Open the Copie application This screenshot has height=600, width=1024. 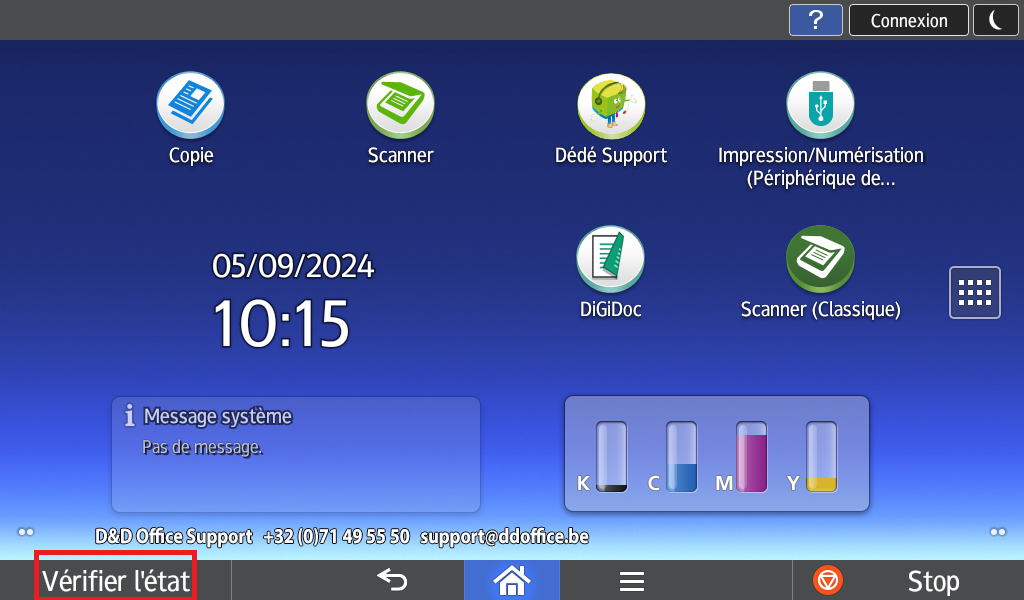190,106
